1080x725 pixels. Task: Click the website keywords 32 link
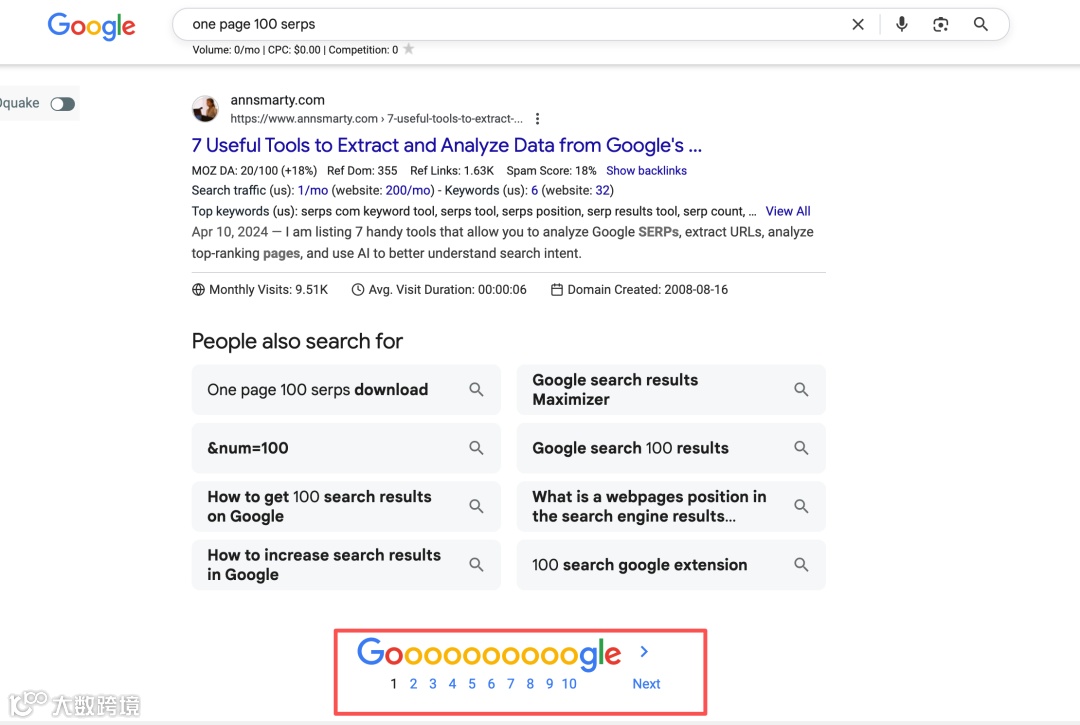click(602, 191)
